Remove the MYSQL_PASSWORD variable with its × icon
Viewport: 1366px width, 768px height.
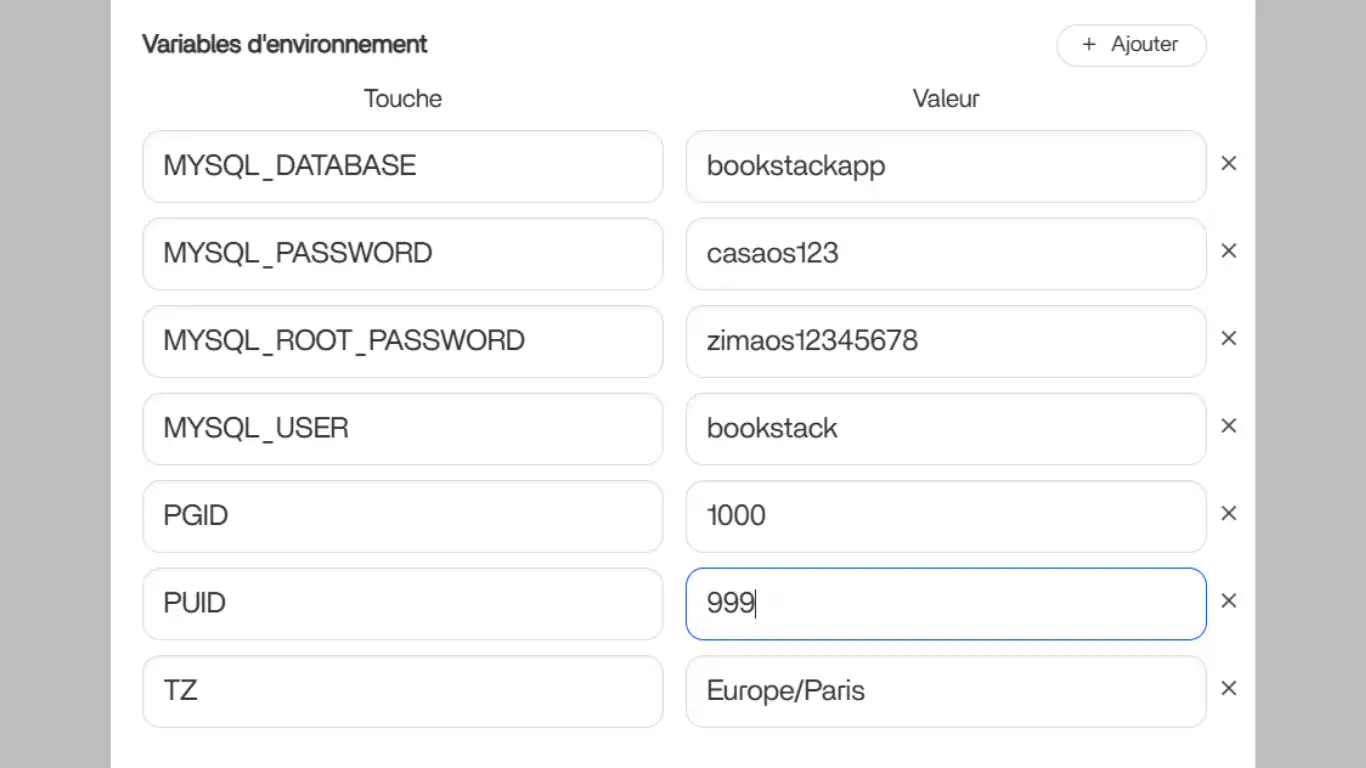click(x=1229, y=251)
